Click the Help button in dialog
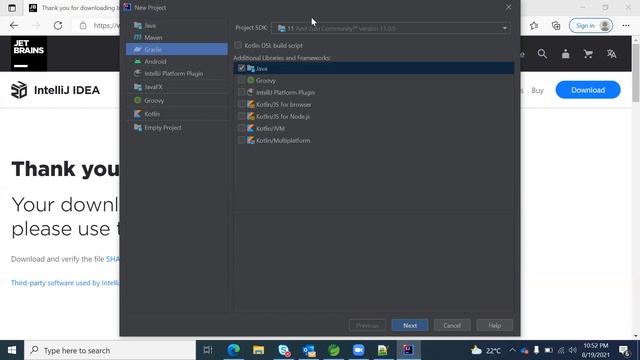Screen dimensions: 640x360 click(495, 325)
